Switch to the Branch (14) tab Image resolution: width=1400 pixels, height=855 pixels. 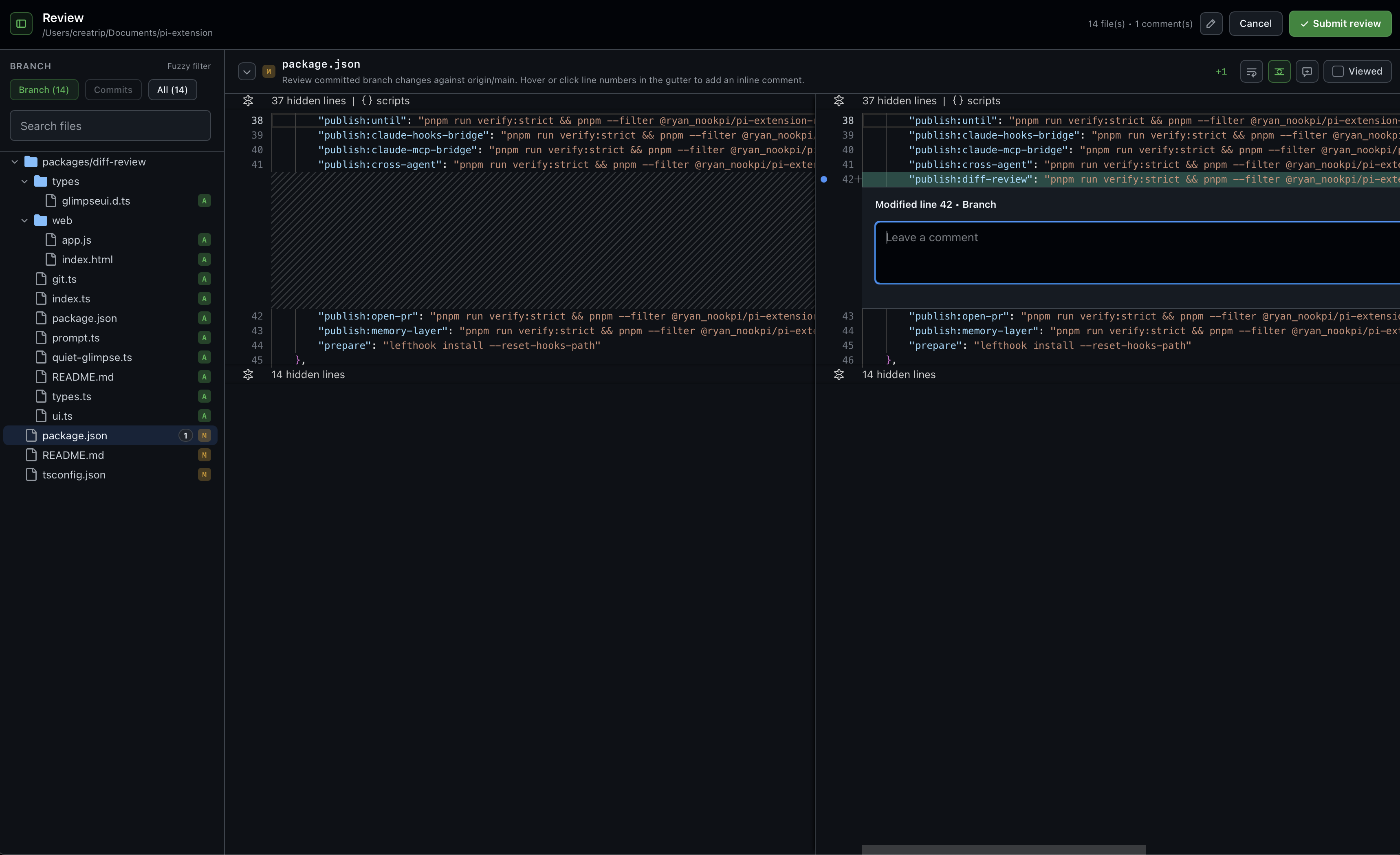44,90
